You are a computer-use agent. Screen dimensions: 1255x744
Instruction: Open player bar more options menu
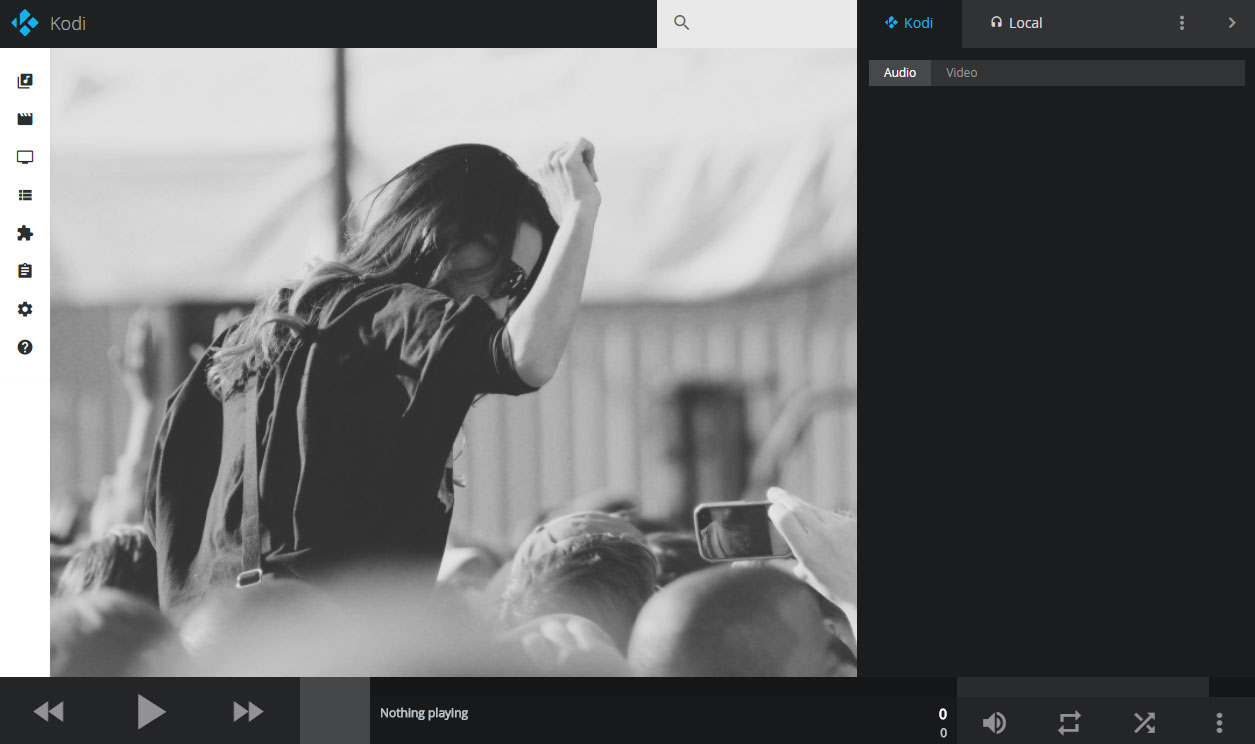tap(1218, 722)
